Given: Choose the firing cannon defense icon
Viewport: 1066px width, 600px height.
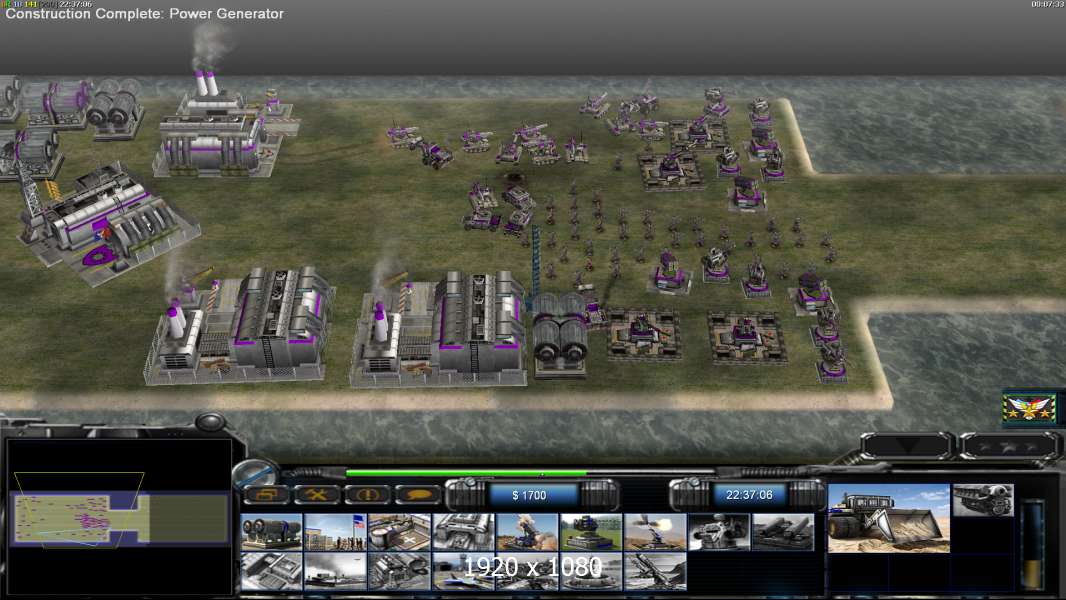Looking at the screenshot, I should click(x=655, y=531).
